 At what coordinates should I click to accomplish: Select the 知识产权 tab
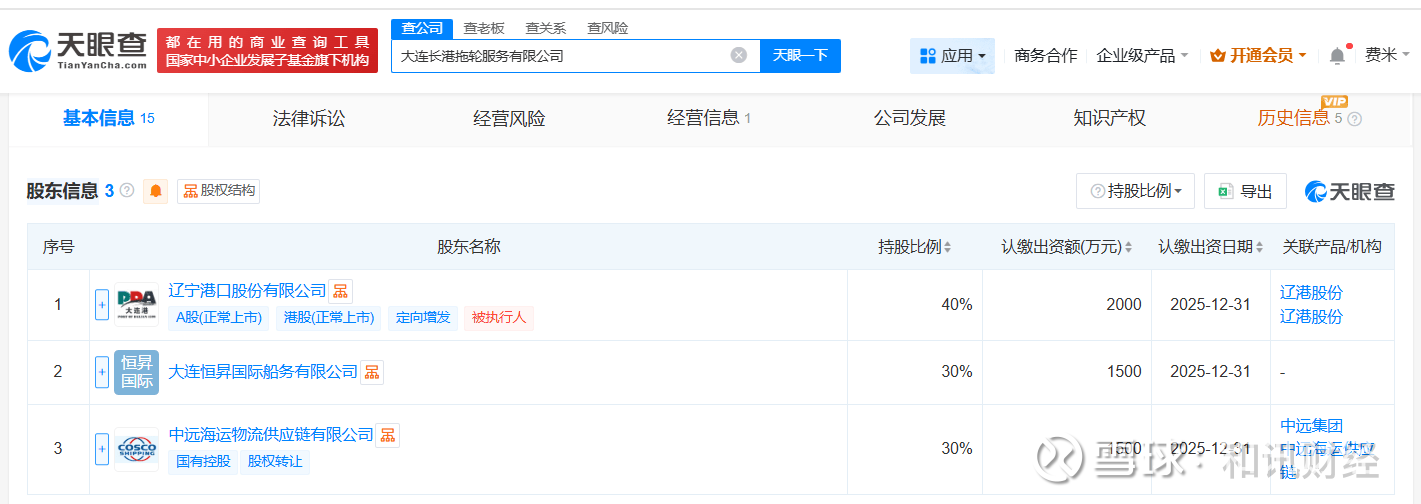coord(1109,119)
